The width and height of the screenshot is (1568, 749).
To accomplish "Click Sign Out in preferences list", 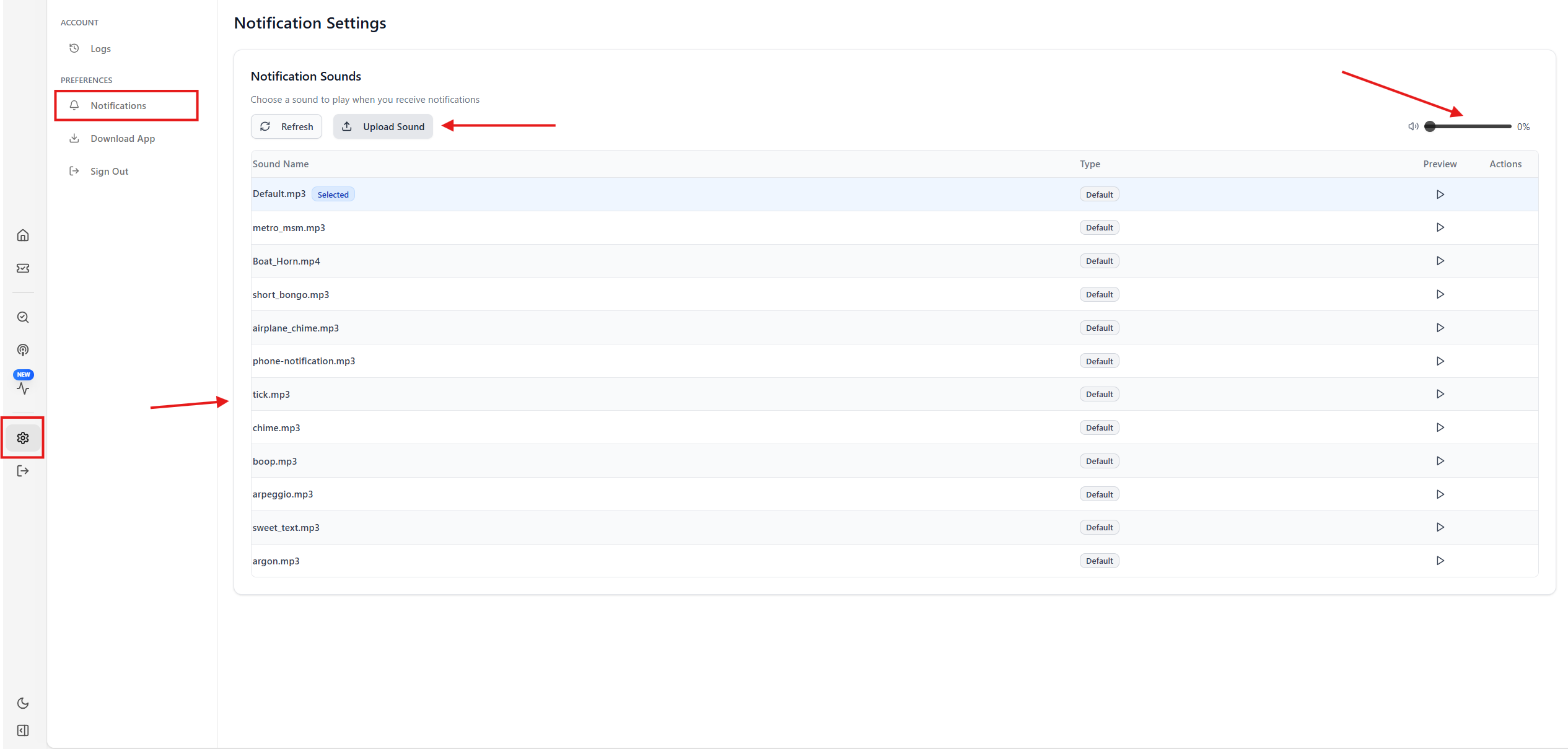I will pos(109,171).
